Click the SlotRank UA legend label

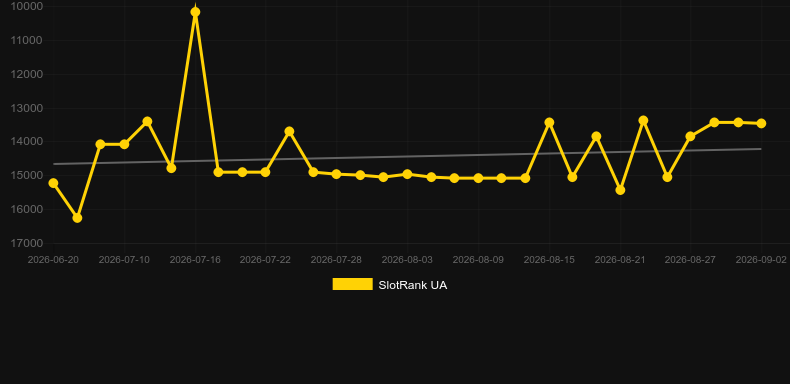(x=413, y=285)
